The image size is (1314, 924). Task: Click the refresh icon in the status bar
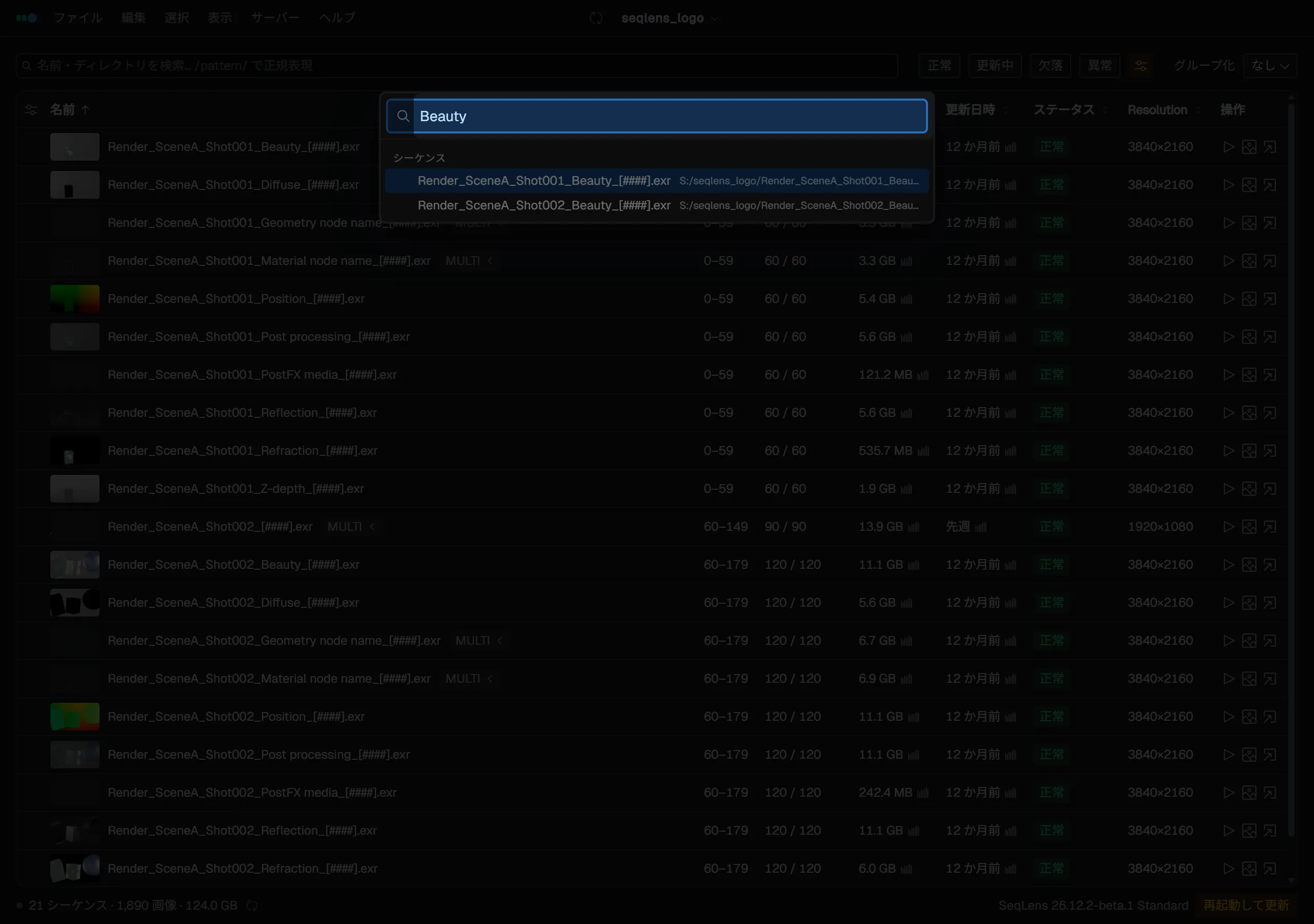pos(252,906)
